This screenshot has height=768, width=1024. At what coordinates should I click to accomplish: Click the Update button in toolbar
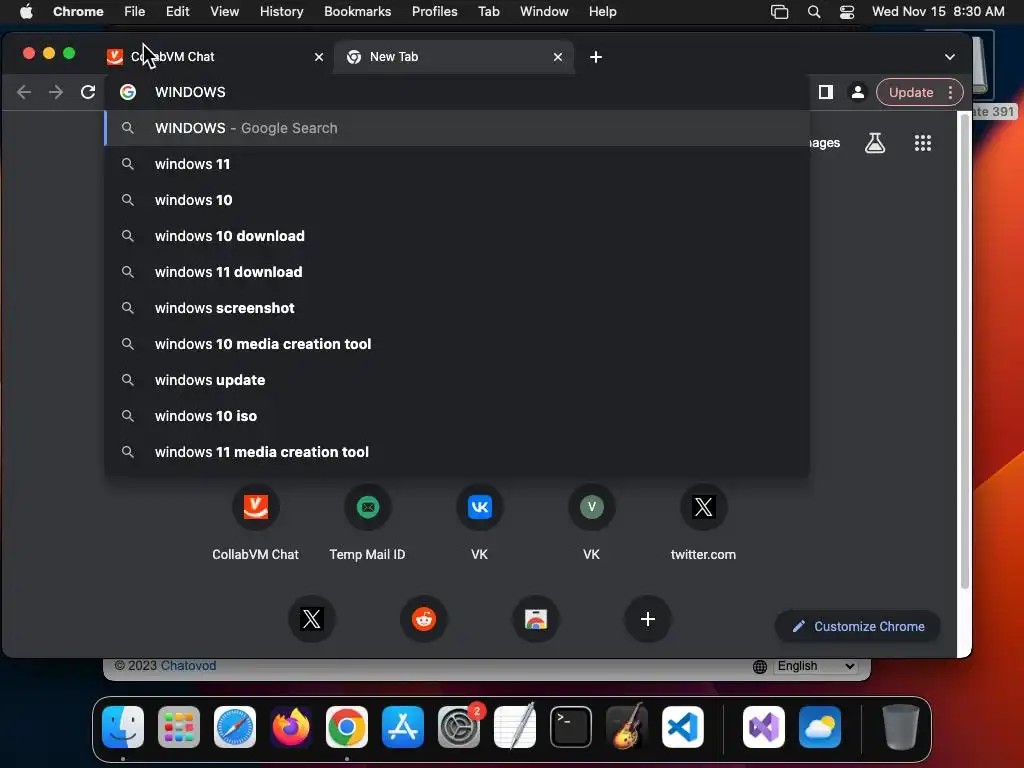pos(910,92)
